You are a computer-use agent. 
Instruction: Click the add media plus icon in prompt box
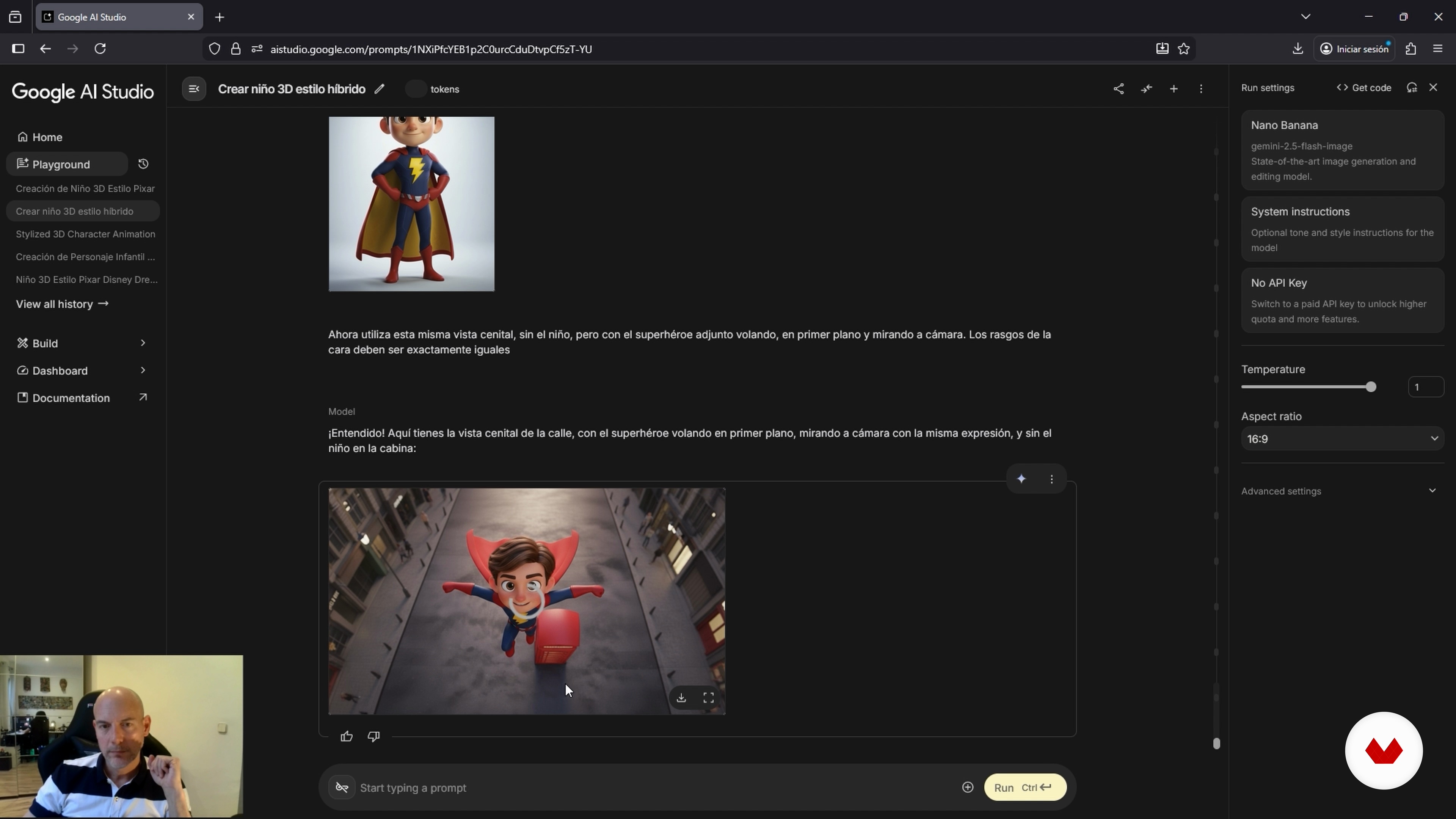click(x=967, y=788)
